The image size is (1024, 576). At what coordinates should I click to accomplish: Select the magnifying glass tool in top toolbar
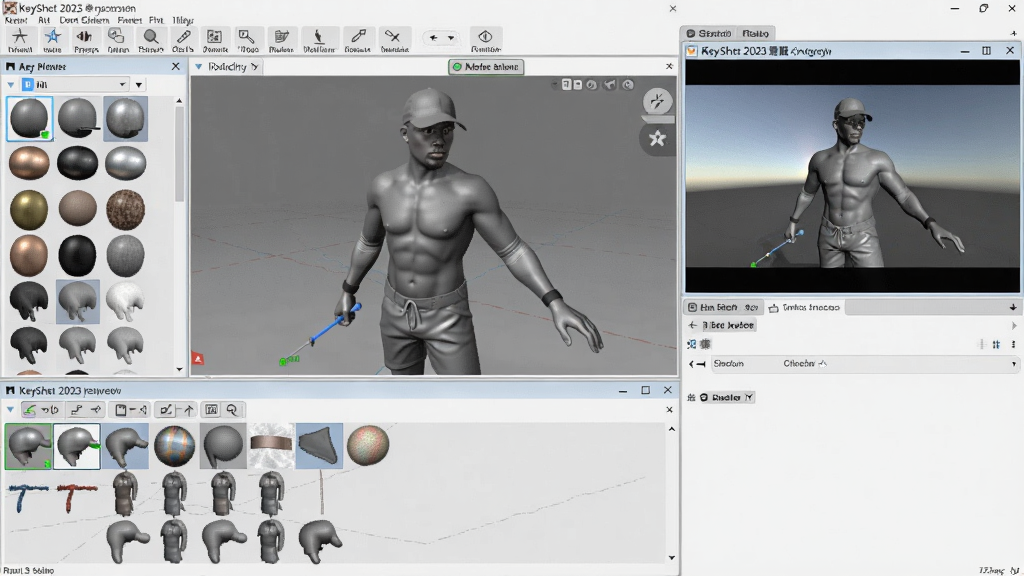click(x=151, y=40)
